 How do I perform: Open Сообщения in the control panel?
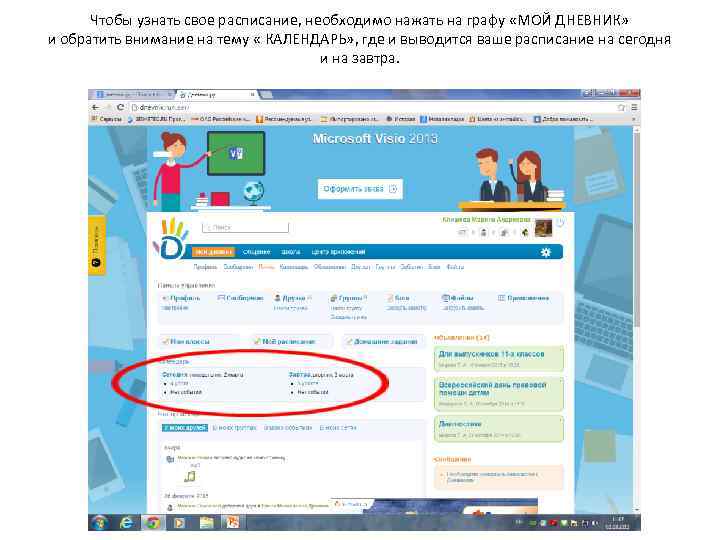241,298
